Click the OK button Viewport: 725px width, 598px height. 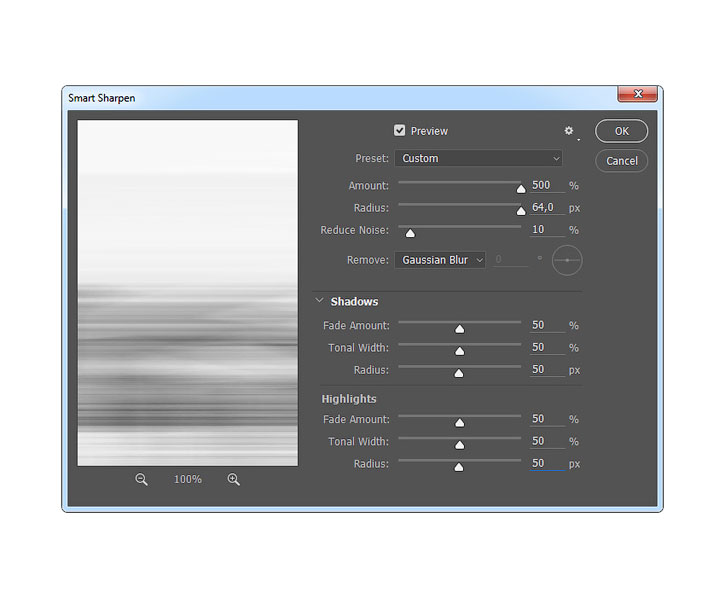[621, 131]
